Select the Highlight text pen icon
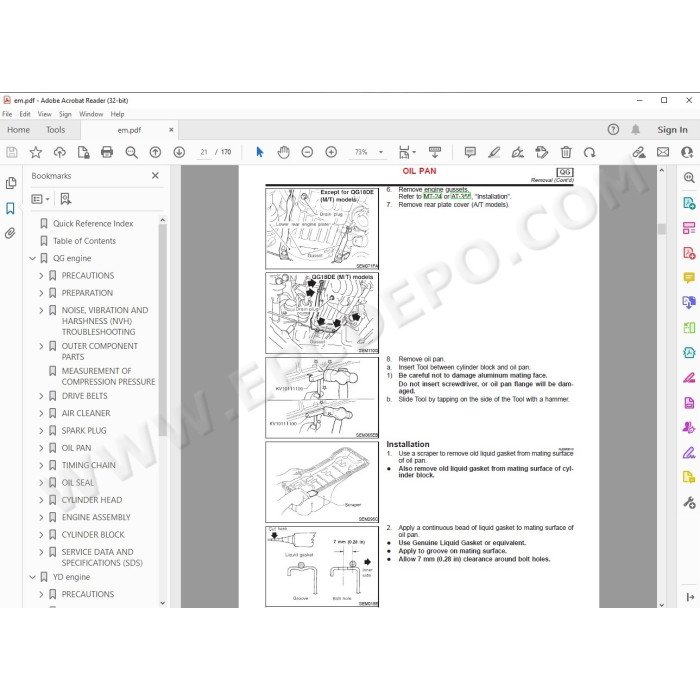The height and width of the screenshot is (700, 700). click(x=494, y=152)
